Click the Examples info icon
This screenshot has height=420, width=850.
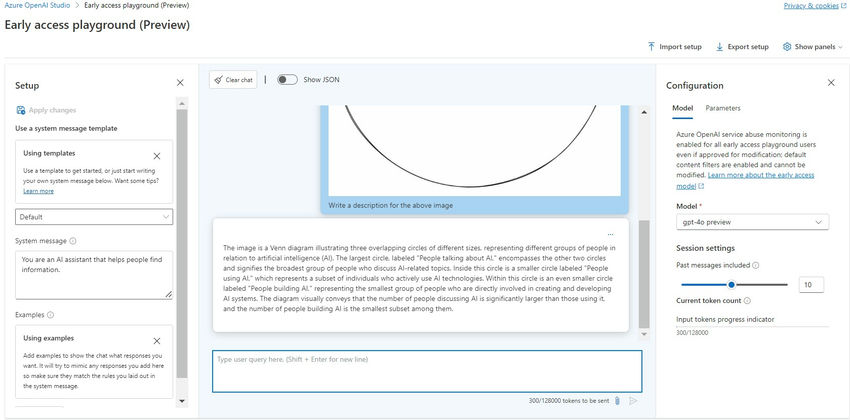click(50, 315)
